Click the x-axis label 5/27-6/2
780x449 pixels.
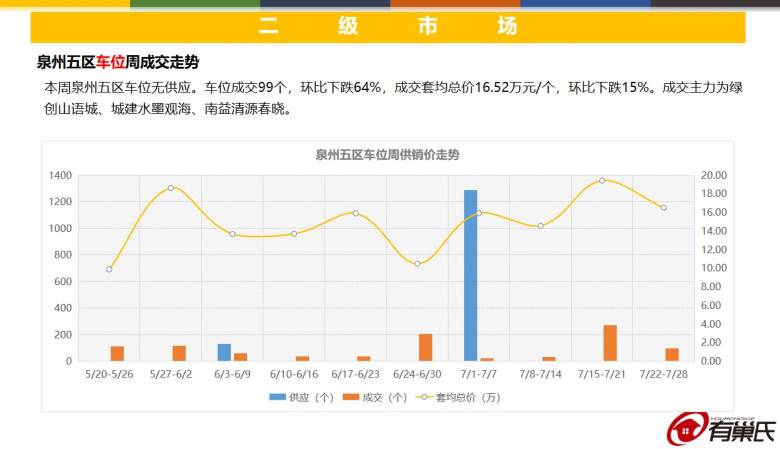pyautogui.click(x=171, y=374)
